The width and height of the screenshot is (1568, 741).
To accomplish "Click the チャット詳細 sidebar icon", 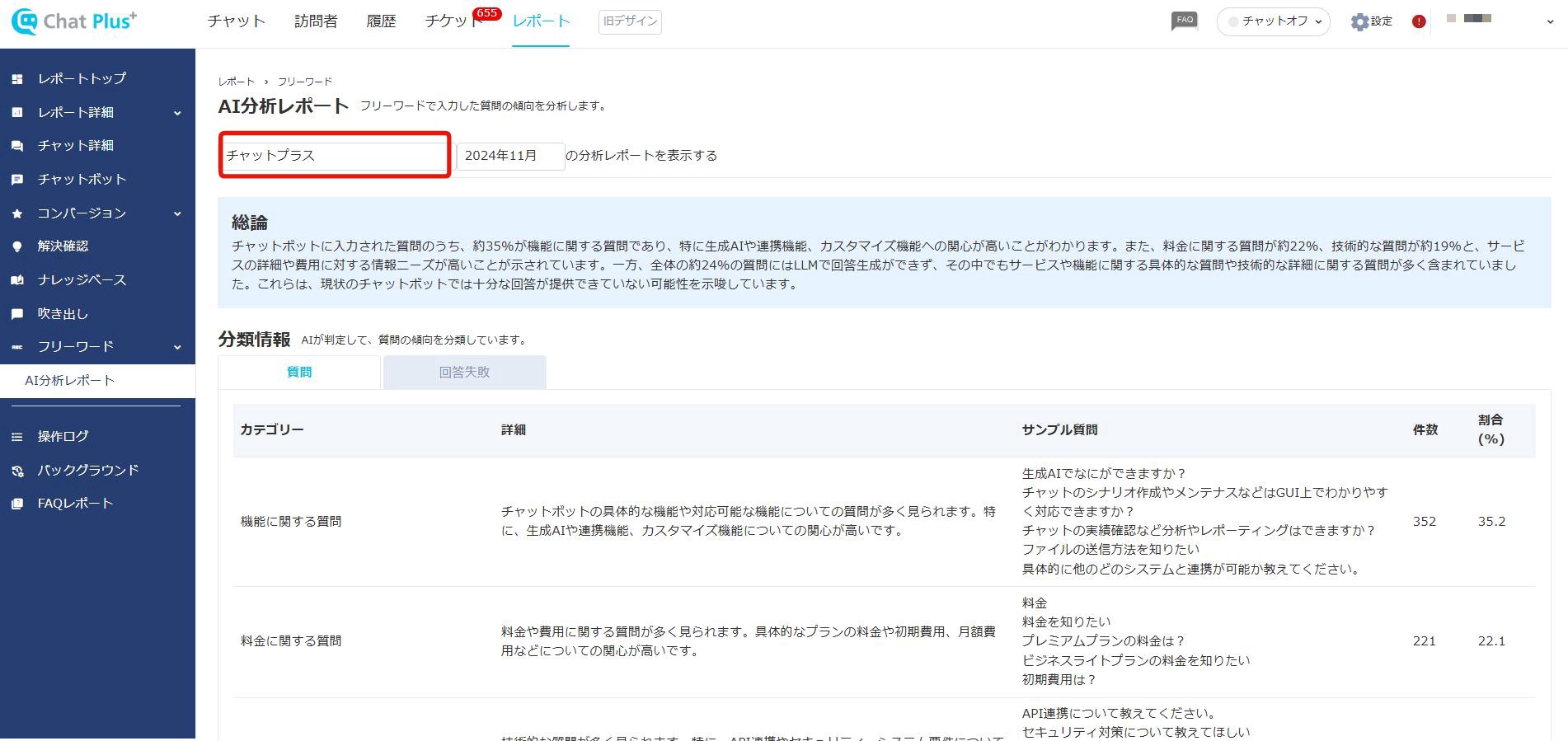I will pos(16,146).
